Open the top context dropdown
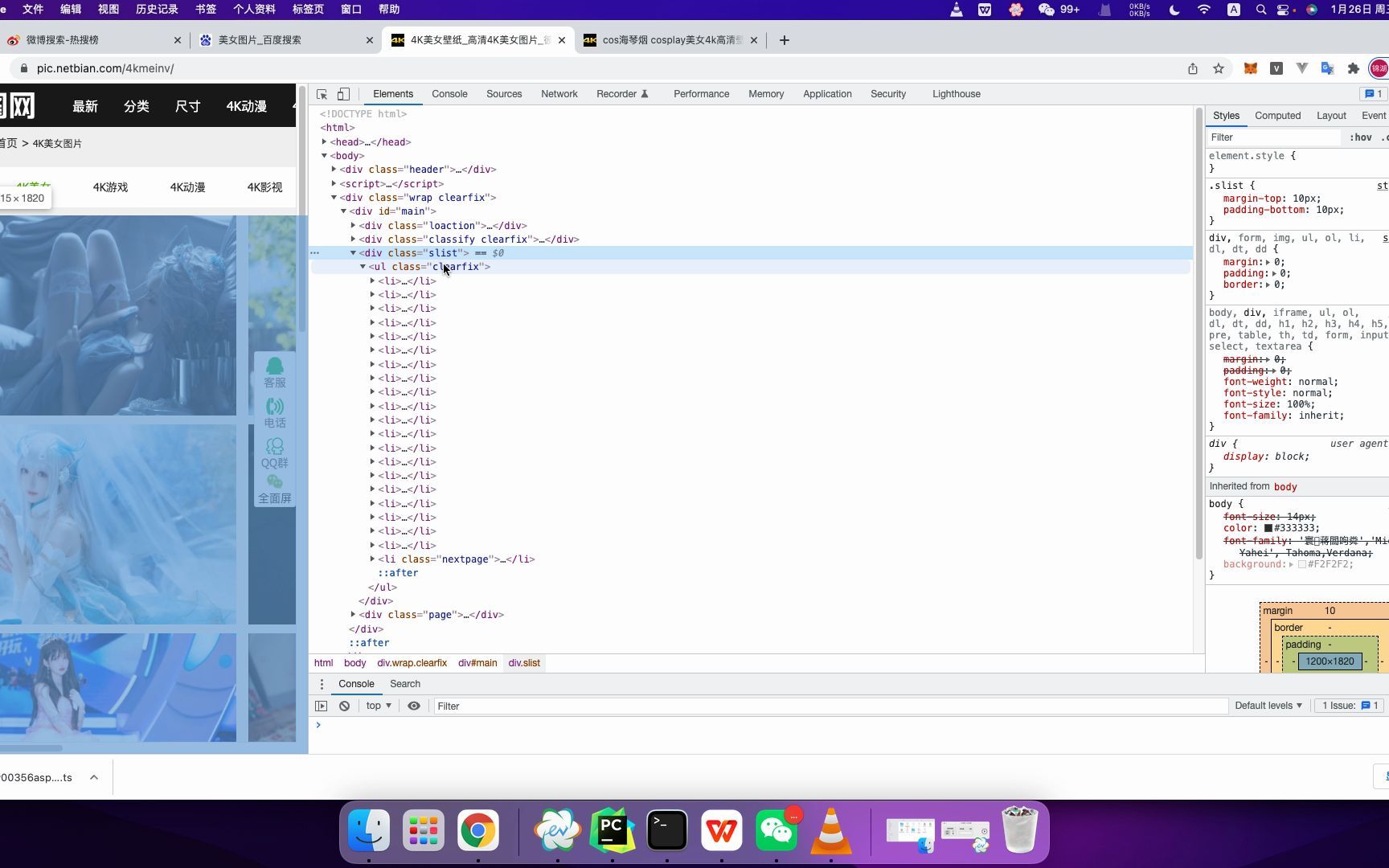1389x868 pixels. (379, 706)
